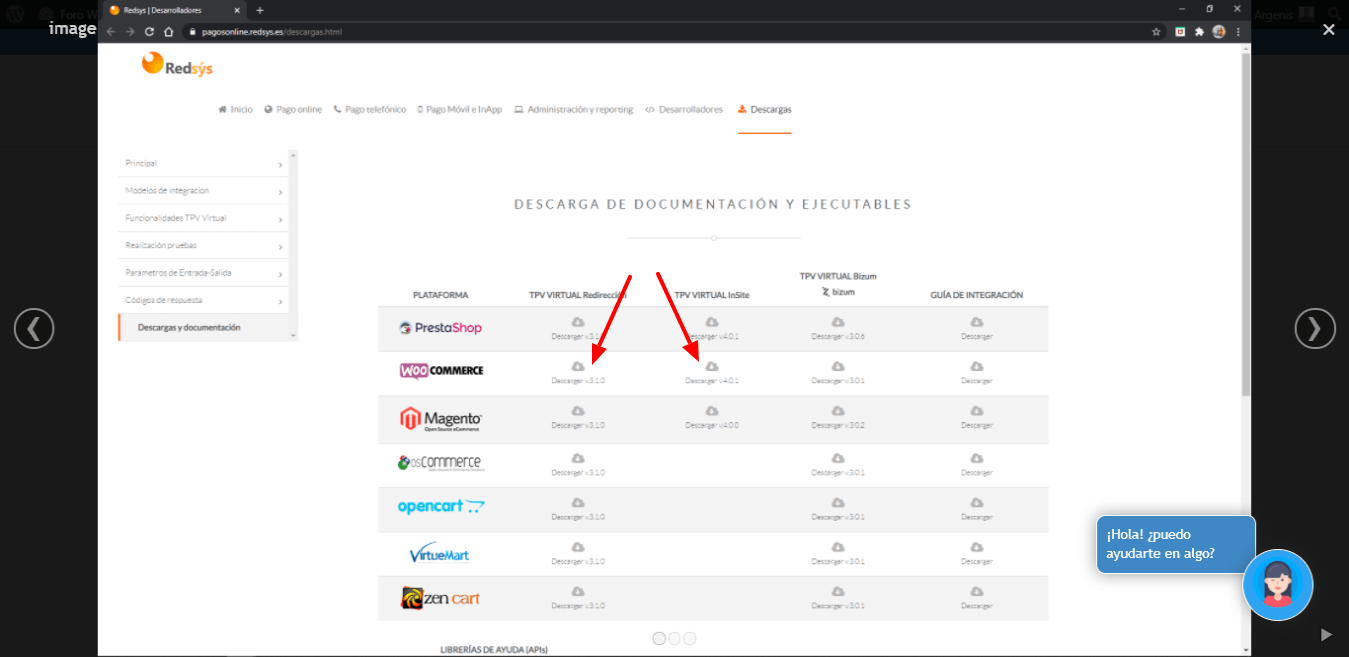Open the Inicio navigation item
Image resolution: width=1349 pixels, height=657 pixels.
click(236, 110)
